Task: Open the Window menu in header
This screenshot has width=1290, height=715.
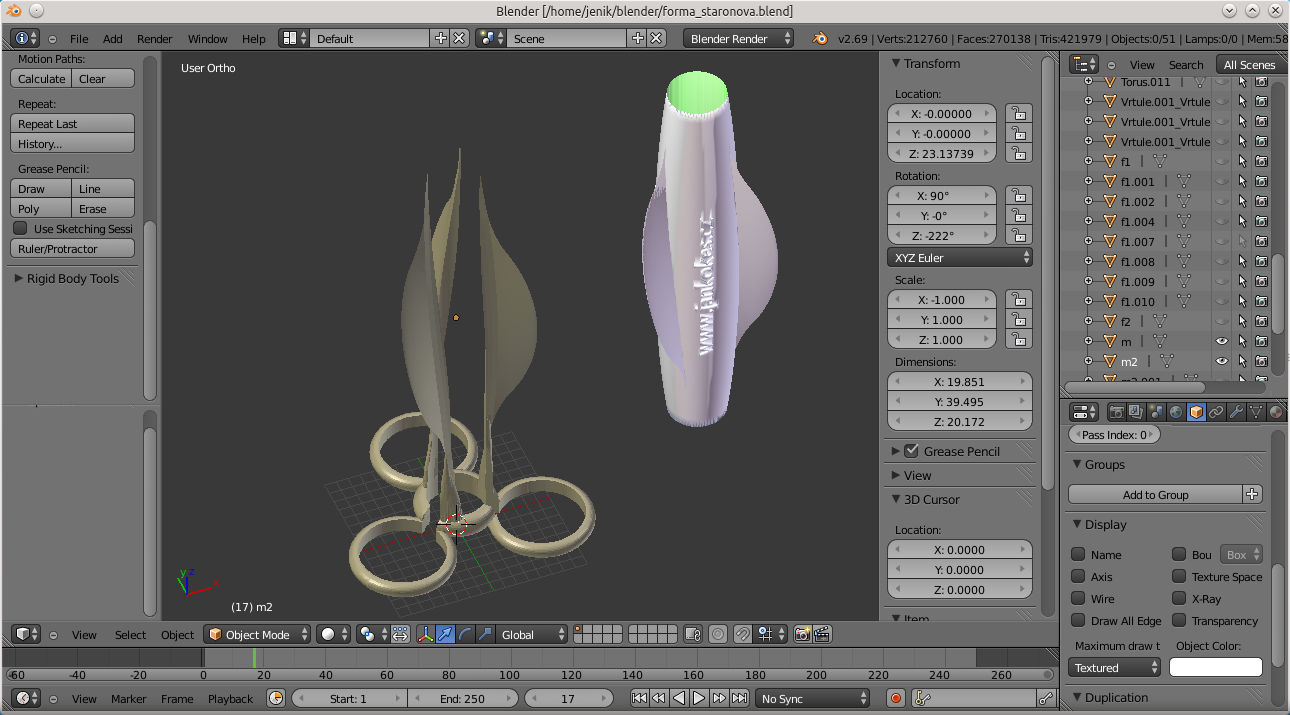Action: (x=207, y=39)
